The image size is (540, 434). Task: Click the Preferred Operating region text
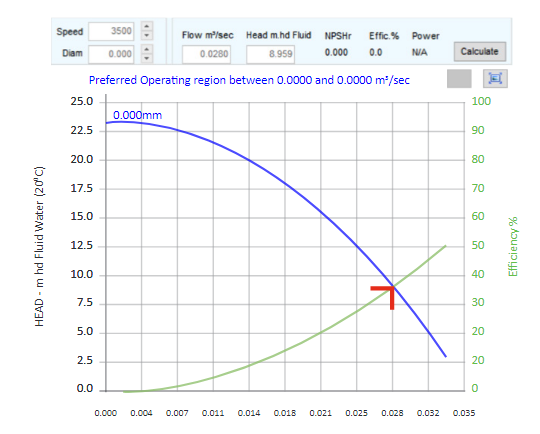click(249, 80)
